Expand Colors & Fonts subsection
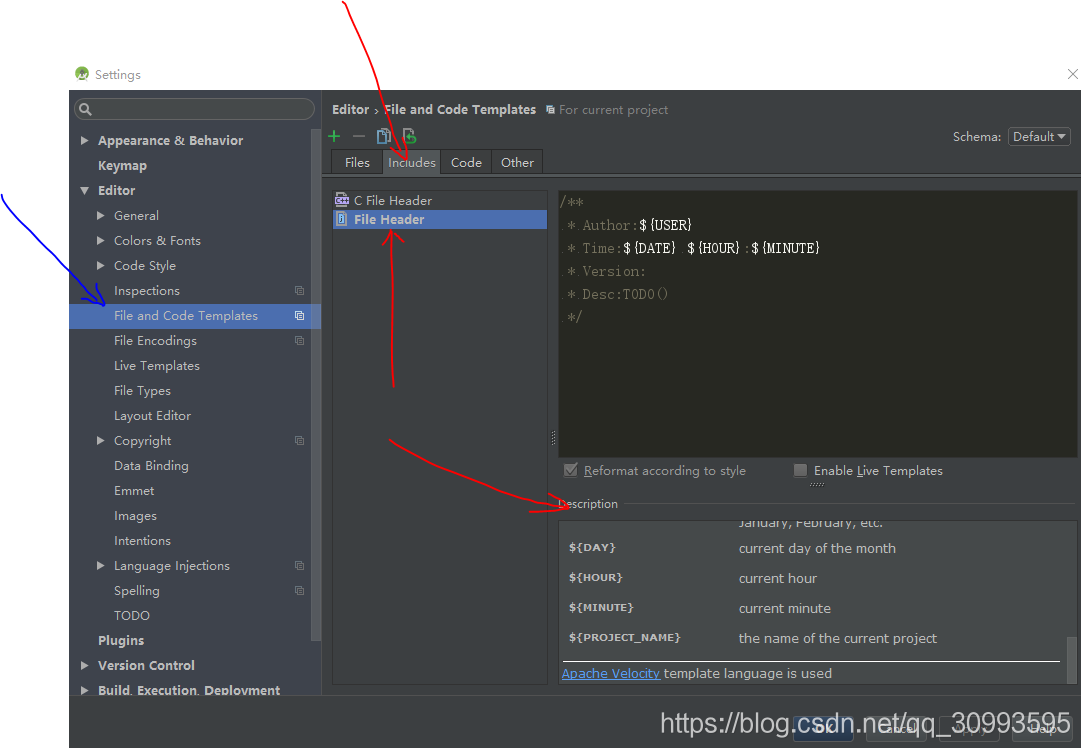The height and width of the screenshot is (748, 1081). tap(101, 241)
